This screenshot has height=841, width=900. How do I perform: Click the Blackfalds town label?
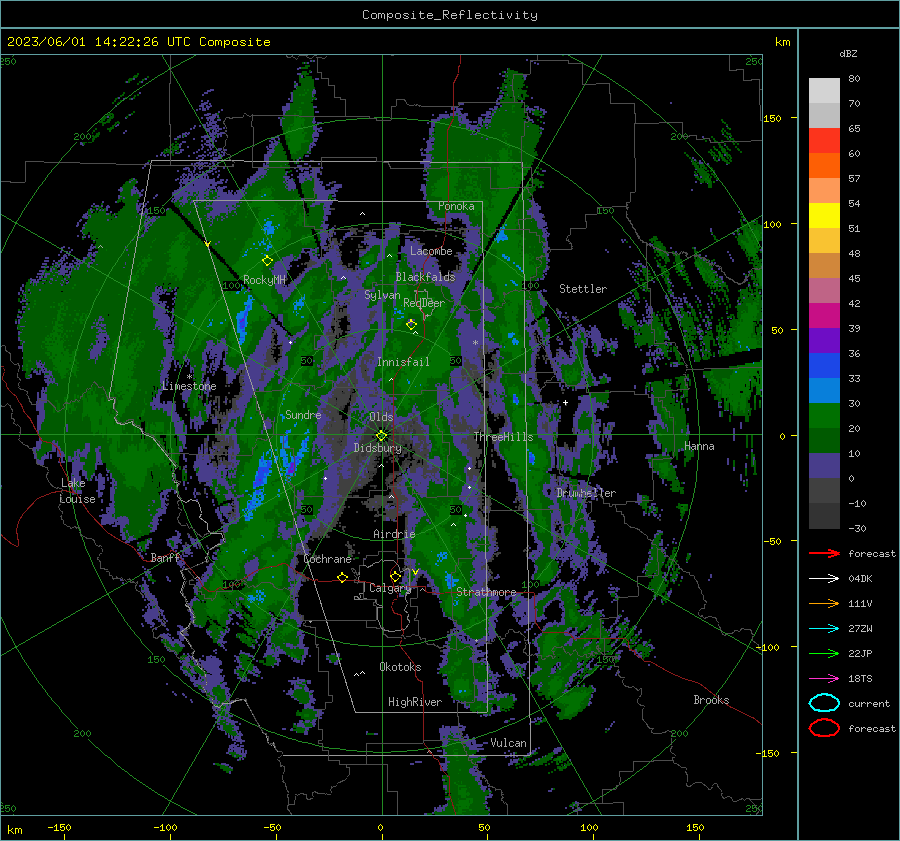click(x=425, y=277)
